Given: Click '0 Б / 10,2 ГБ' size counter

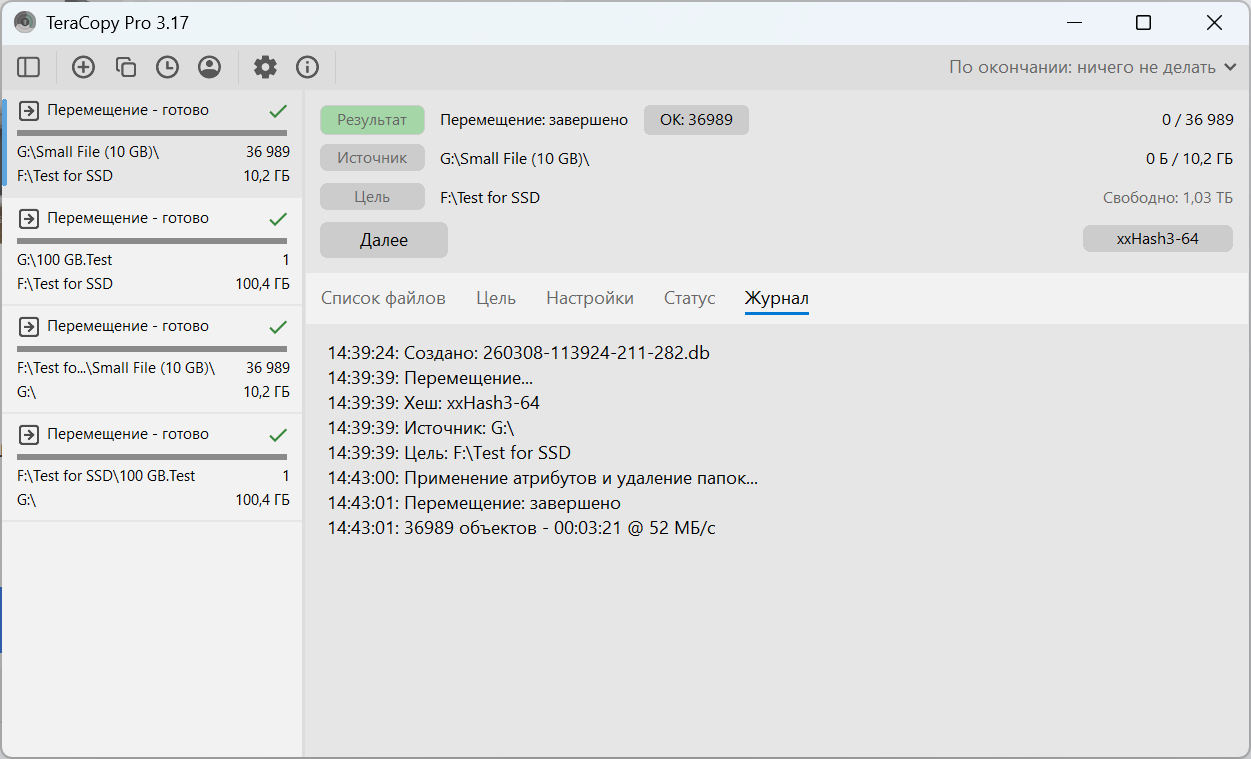Looking at the screenshot, I should point(1190,159).
